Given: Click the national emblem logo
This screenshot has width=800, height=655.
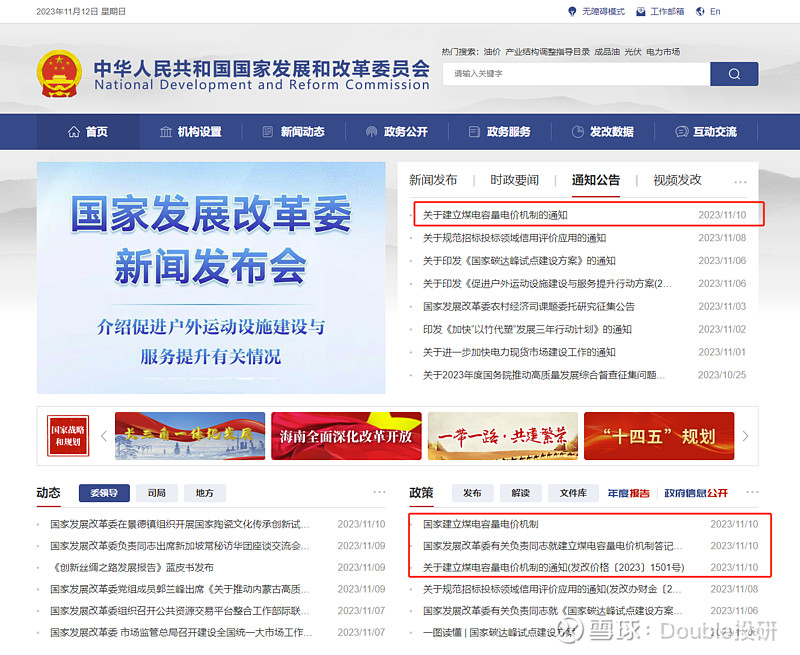Looking at the screenshot, I should [59, 74].
